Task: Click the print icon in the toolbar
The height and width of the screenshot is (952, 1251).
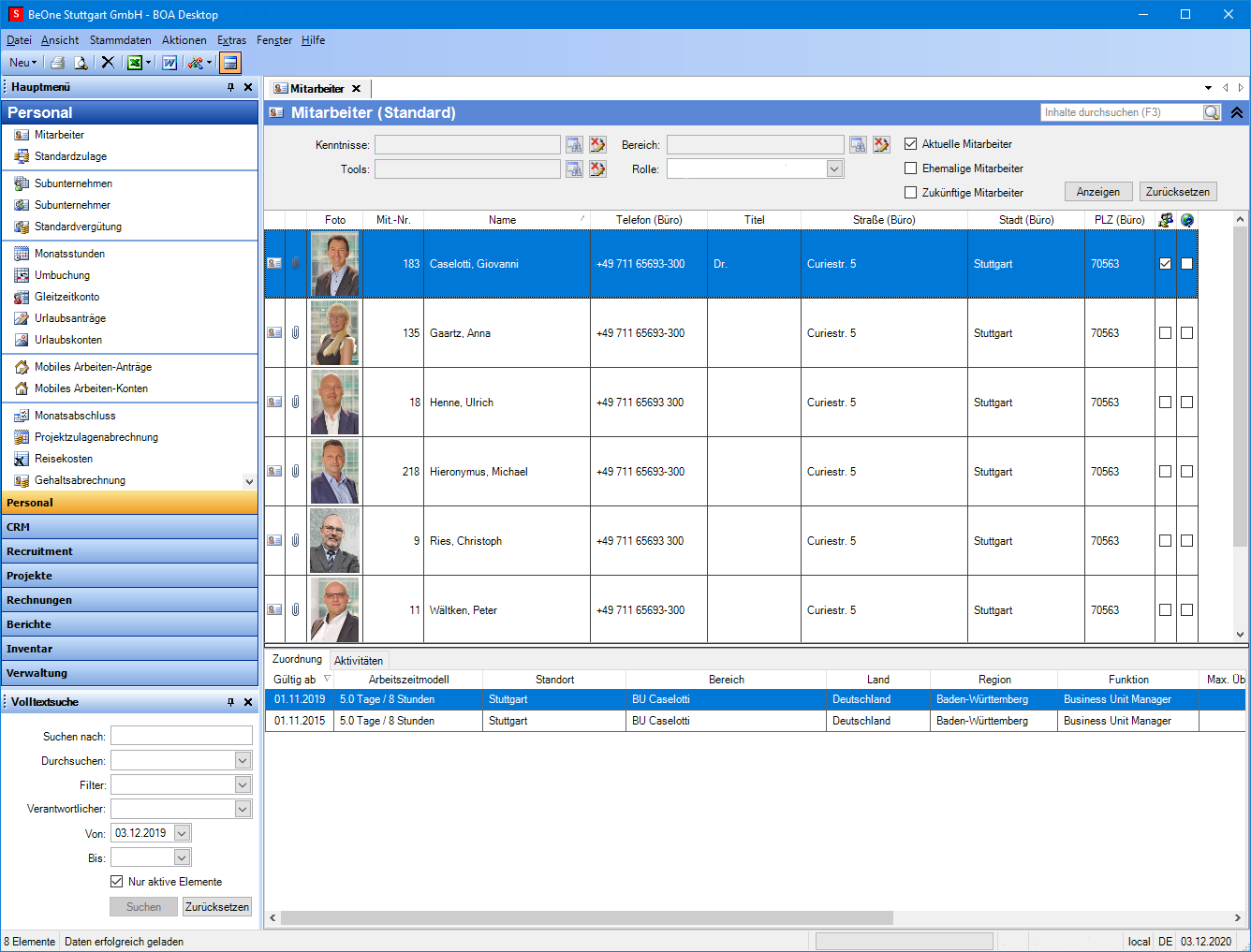Action: [x=58, y=63]
